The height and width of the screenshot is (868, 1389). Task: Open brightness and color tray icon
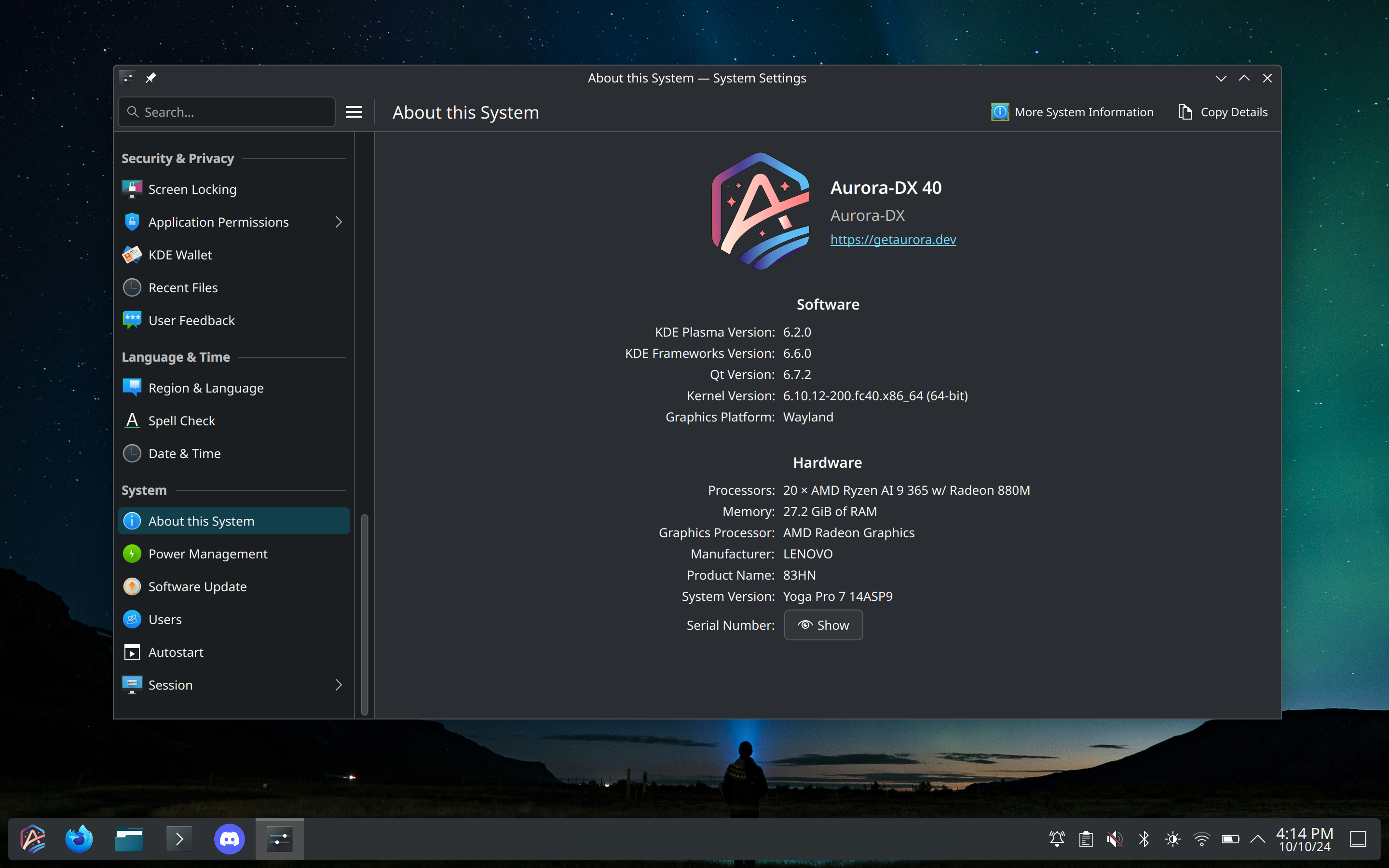1172,839
